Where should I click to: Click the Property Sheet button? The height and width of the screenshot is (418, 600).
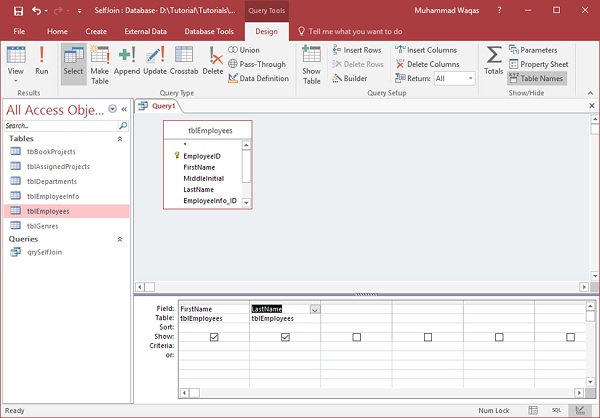(538, 64)
